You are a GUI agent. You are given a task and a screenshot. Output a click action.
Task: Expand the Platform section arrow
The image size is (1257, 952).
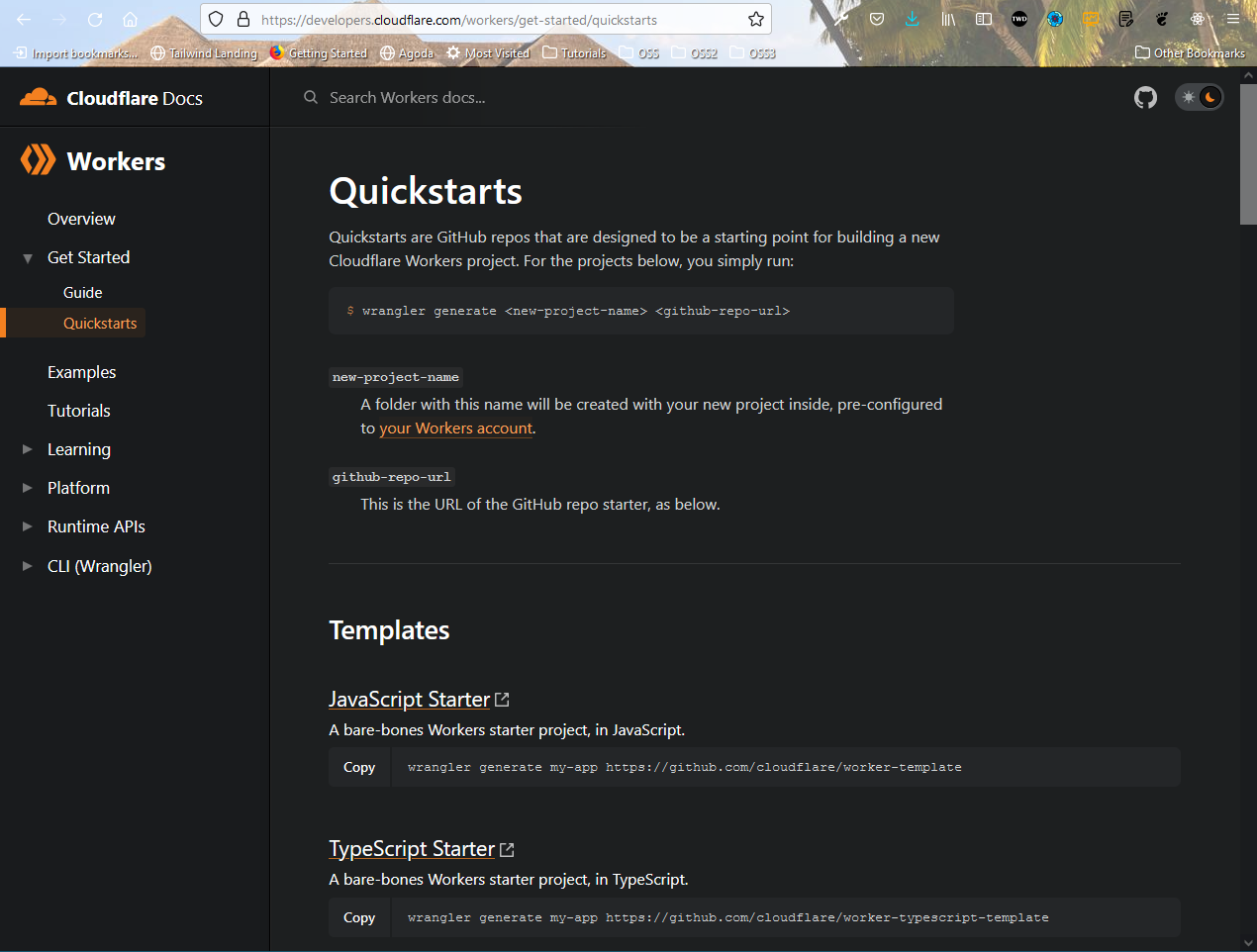28,488
